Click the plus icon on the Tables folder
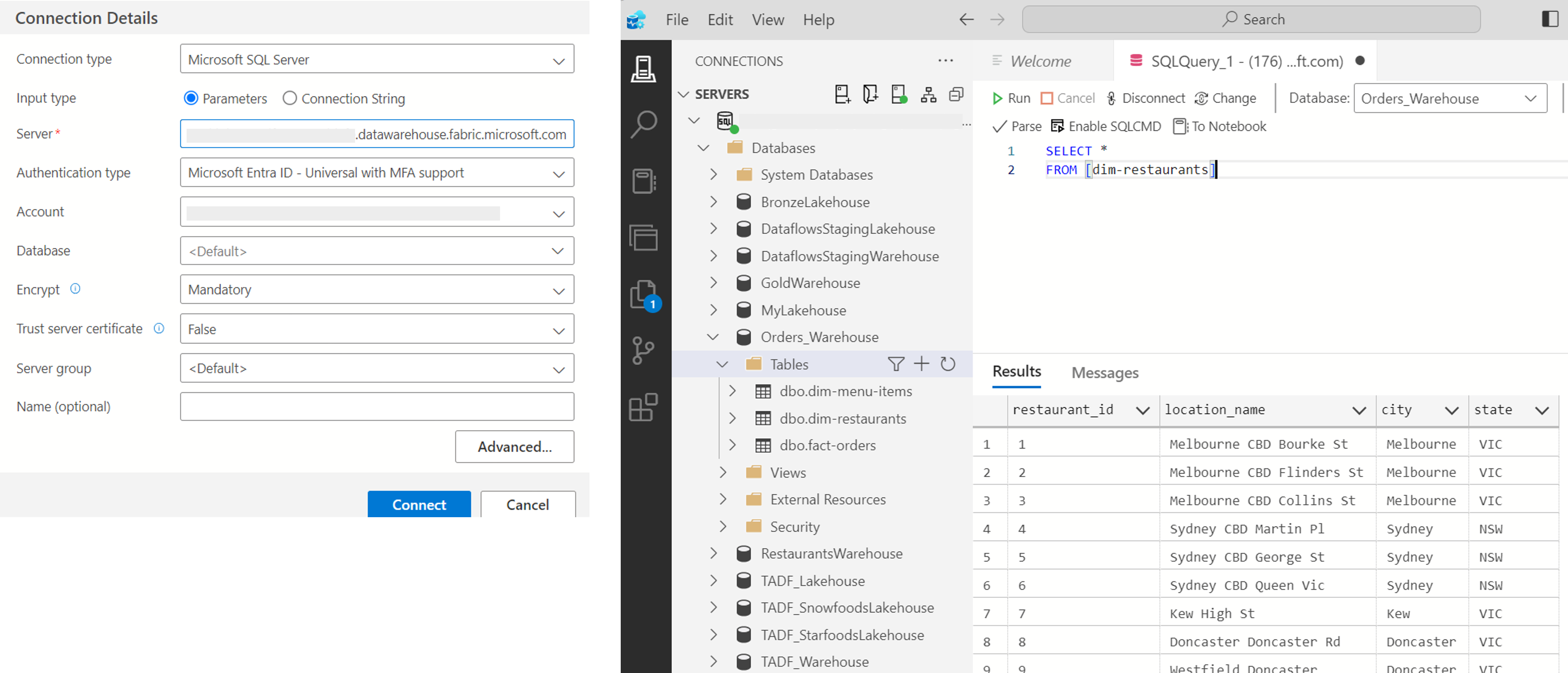Screen dimensions: 1568x673 [921, 364]
